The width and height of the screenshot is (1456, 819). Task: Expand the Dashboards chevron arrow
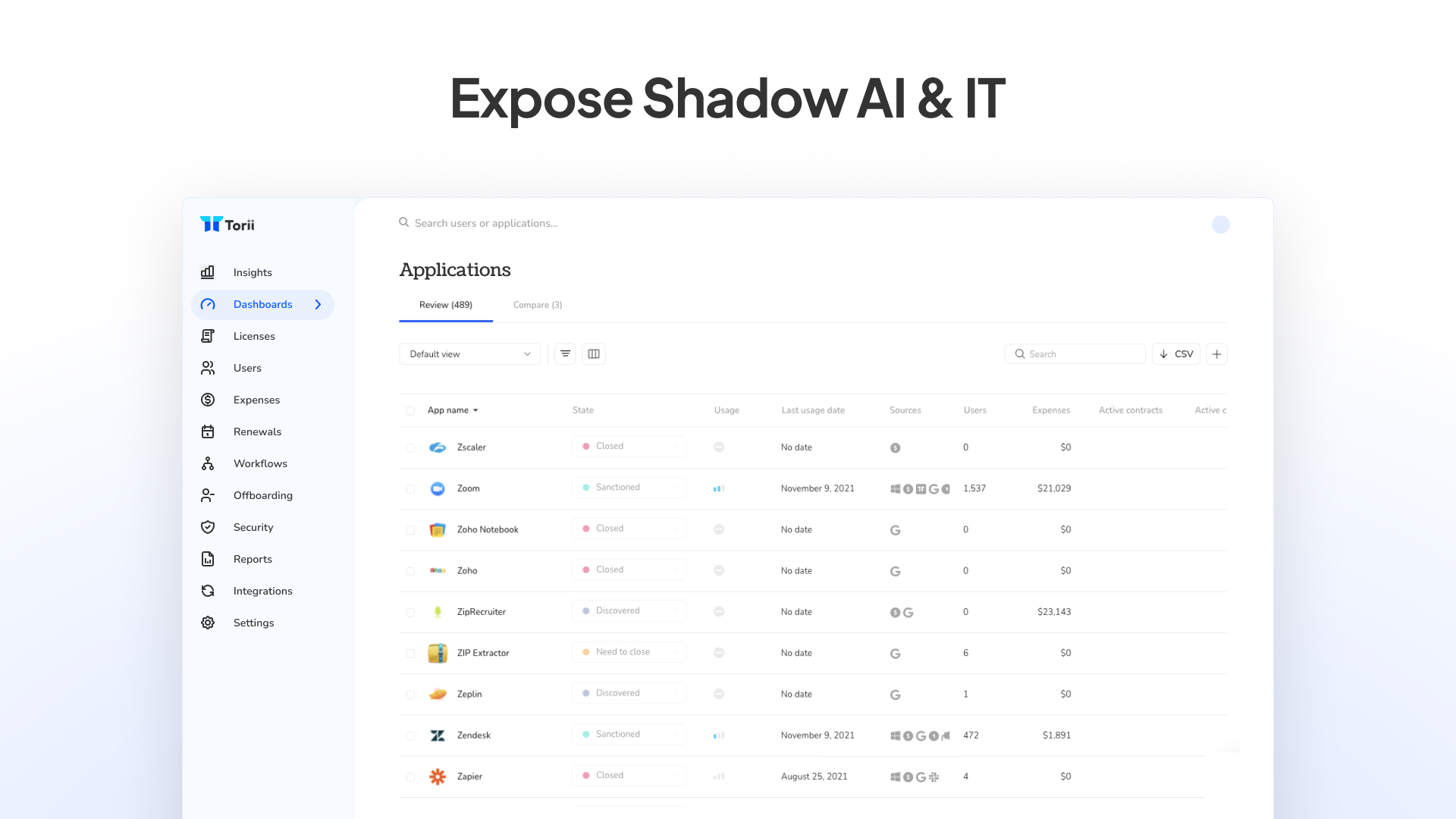click(x=318, y=305)
